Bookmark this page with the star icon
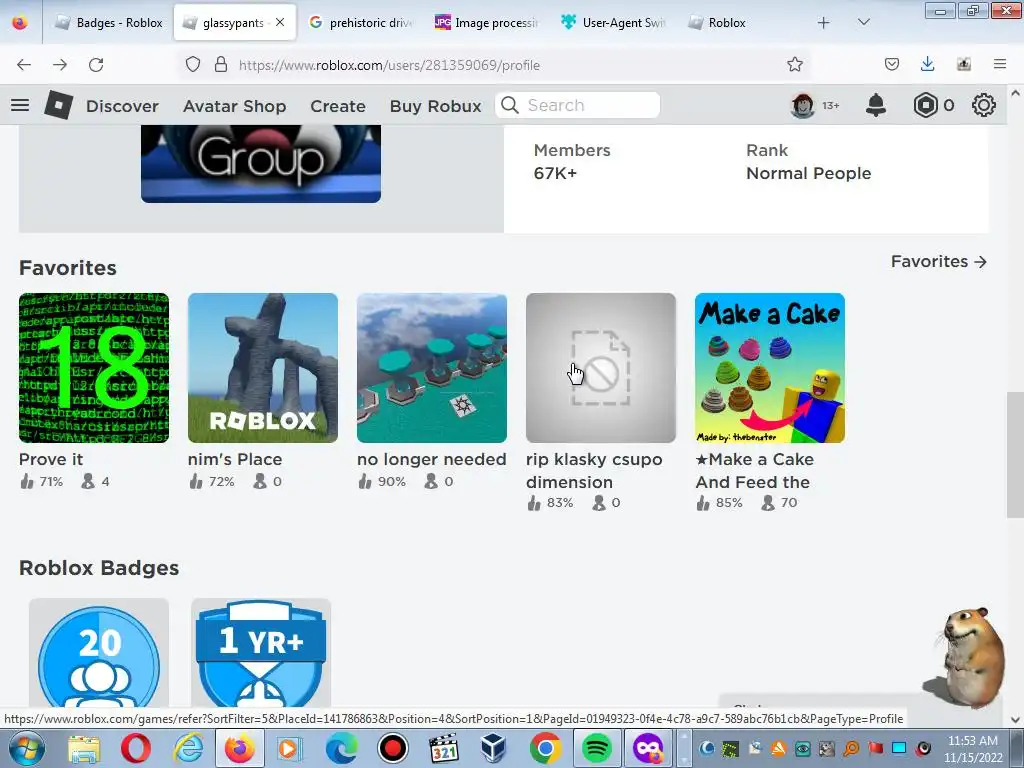 click(x=795, y=65)
